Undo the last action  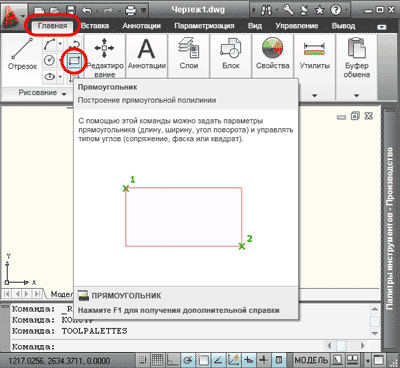point(87,11)
